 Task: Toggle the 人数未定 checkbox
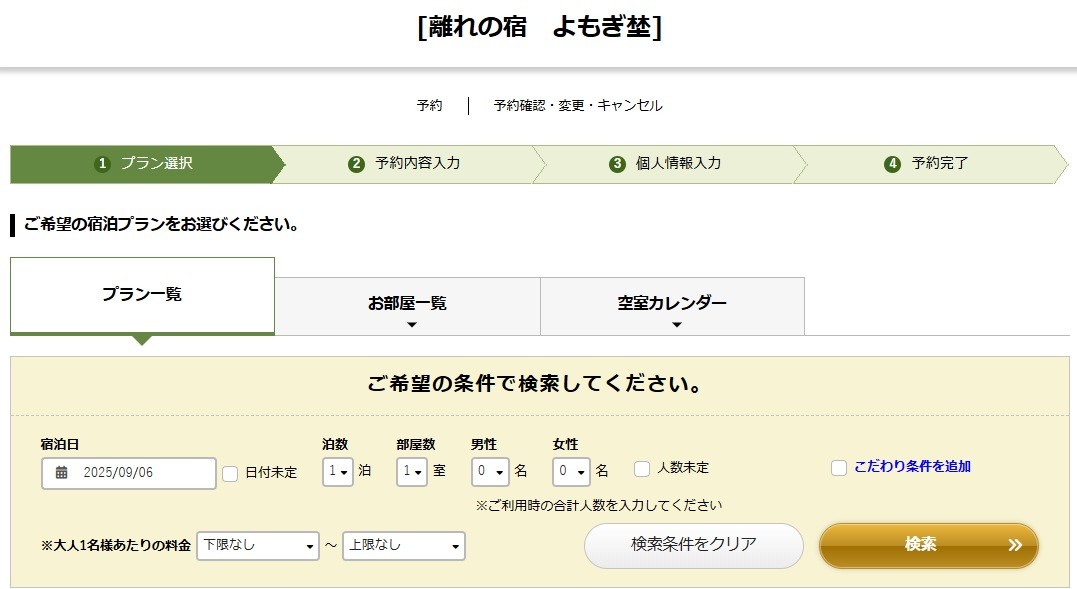642,469
